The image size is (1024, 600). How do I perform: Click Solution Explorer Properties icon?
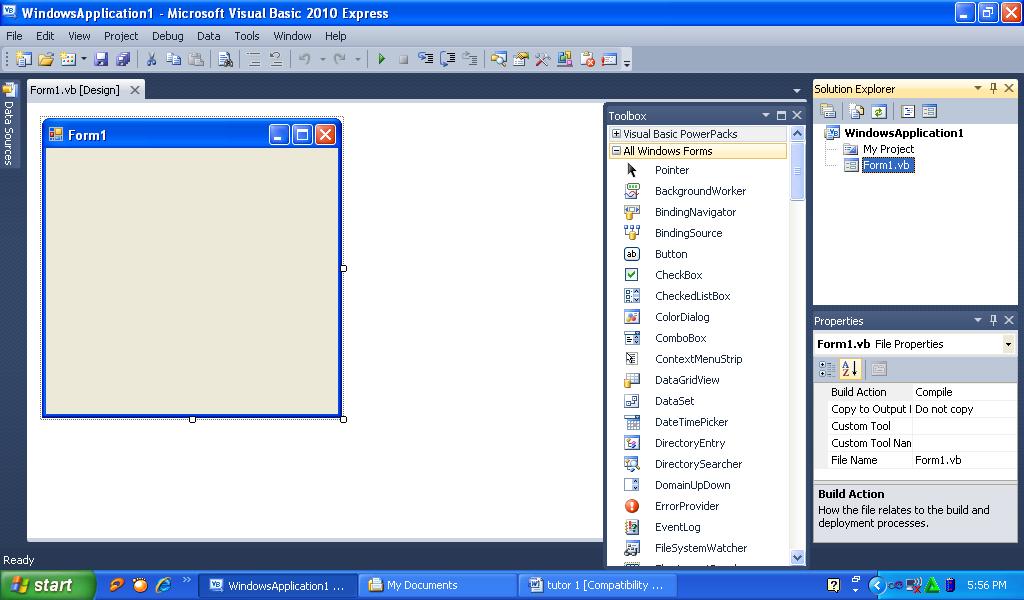pos(828,111)
